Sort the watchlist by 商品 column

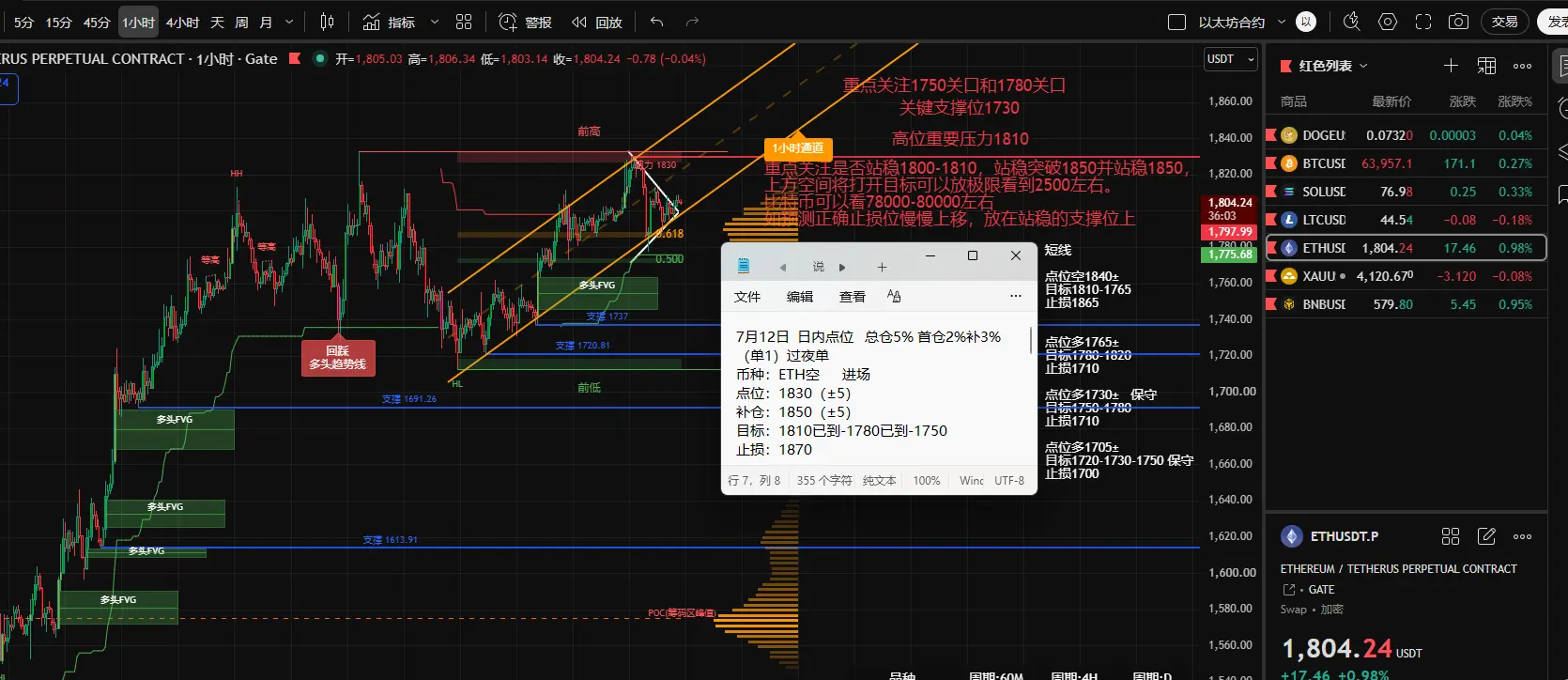point(1294,101)
